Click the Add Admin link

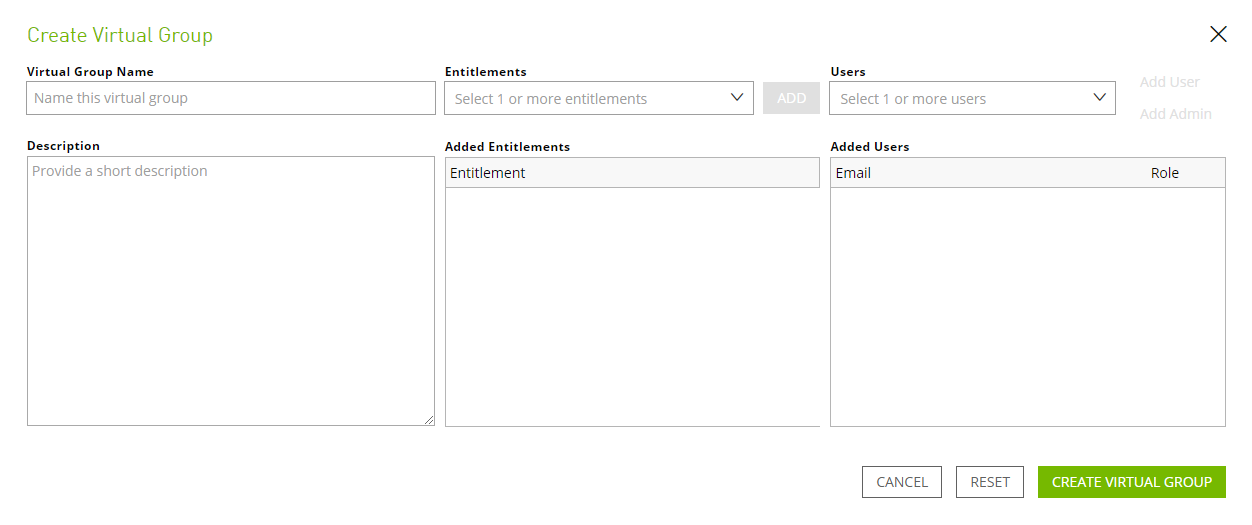tap(1175, 114)
